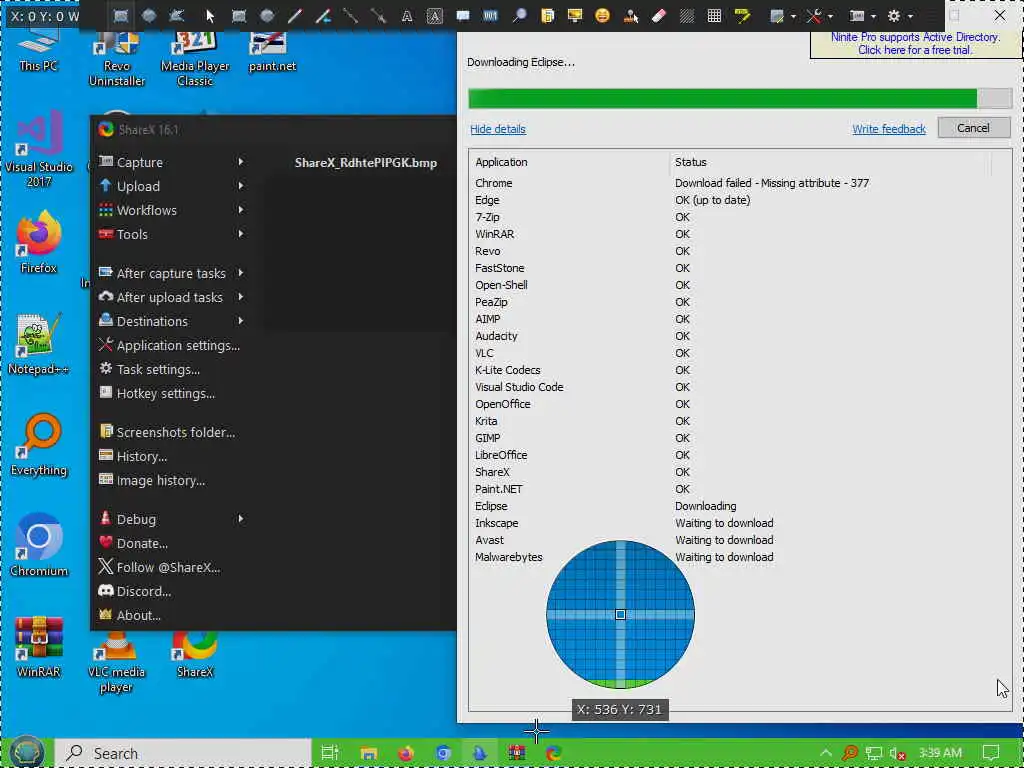Viewport: 1024px width, 768px height.
Task: Open Revo Uninstaller desktop shortcut
Action: point(117,60)
